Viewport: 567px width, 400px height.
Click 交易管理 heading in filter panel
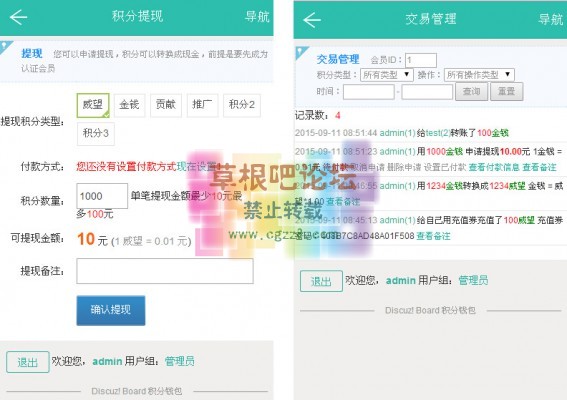coord(338,59)
